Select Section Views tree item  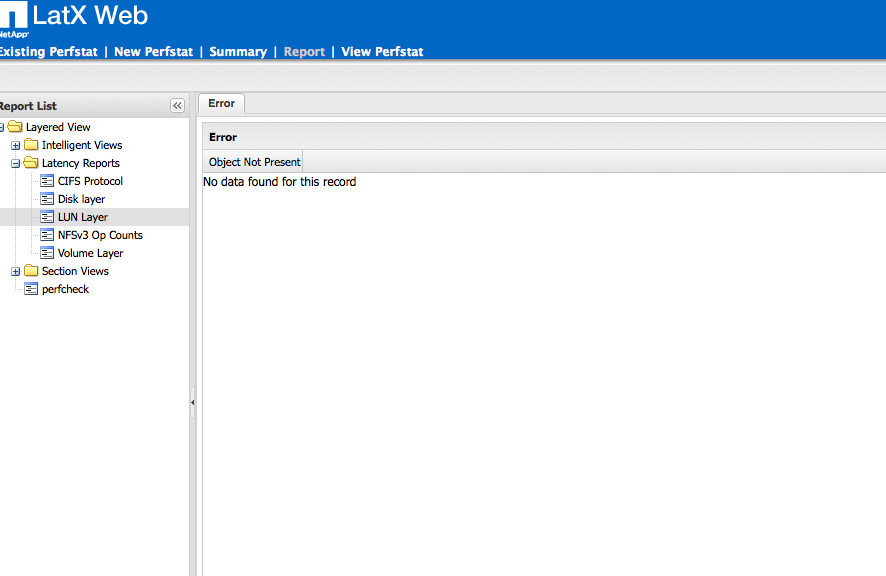pos(75,271)
